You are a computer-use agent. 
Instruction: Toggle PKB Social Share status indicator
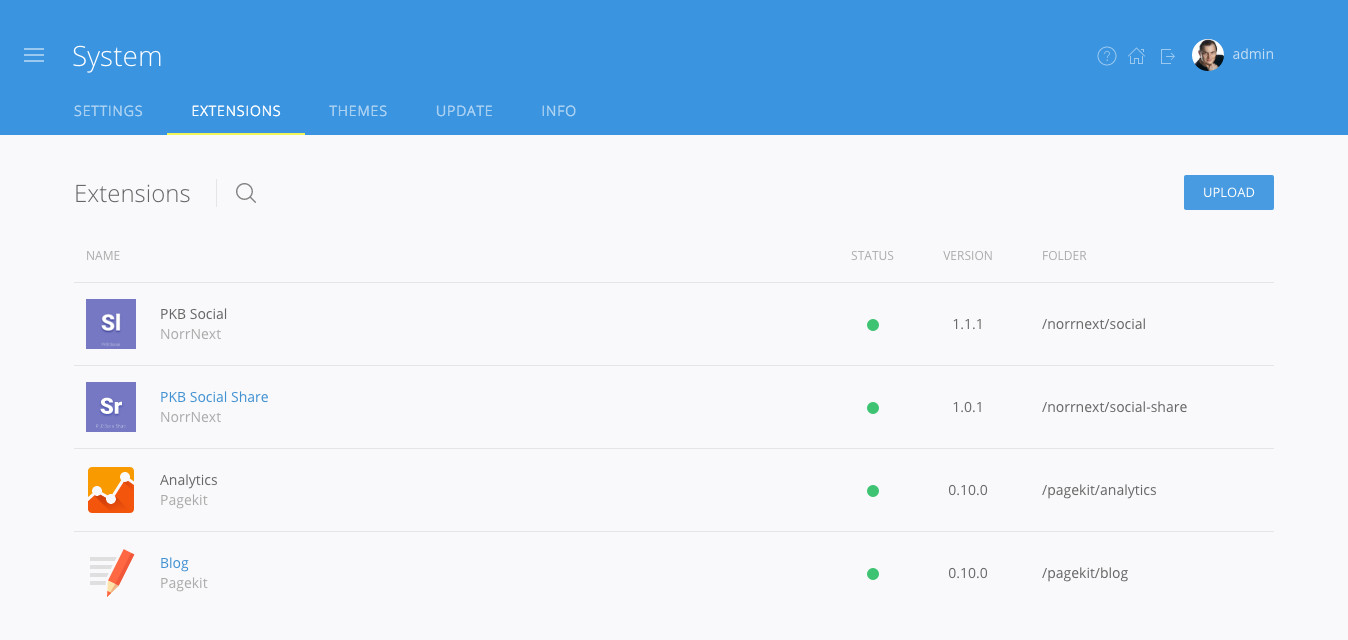click(873, 407)
